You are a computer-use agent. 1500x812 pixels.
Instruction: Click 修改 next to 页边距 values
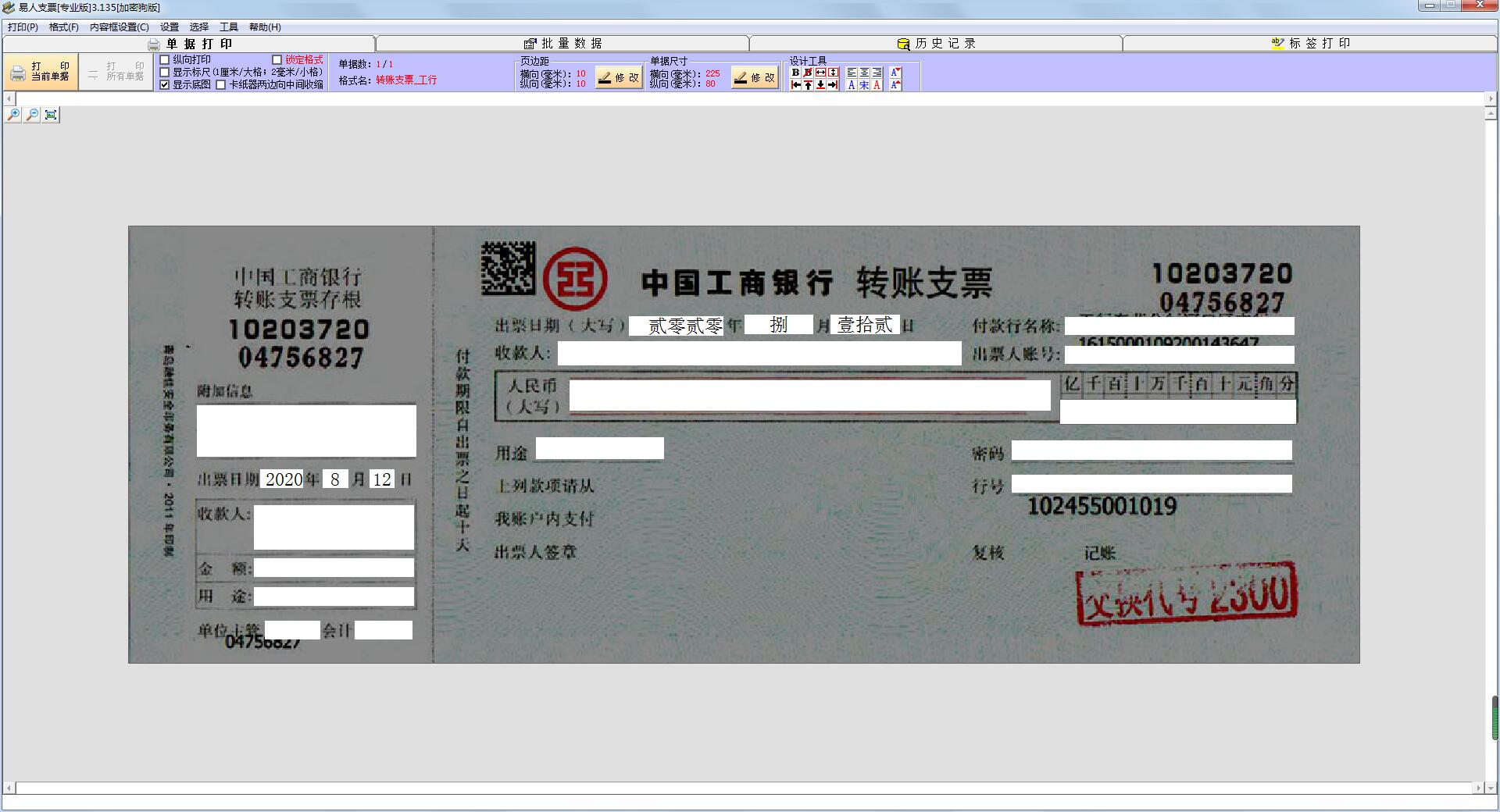click(x=618, y=78)
